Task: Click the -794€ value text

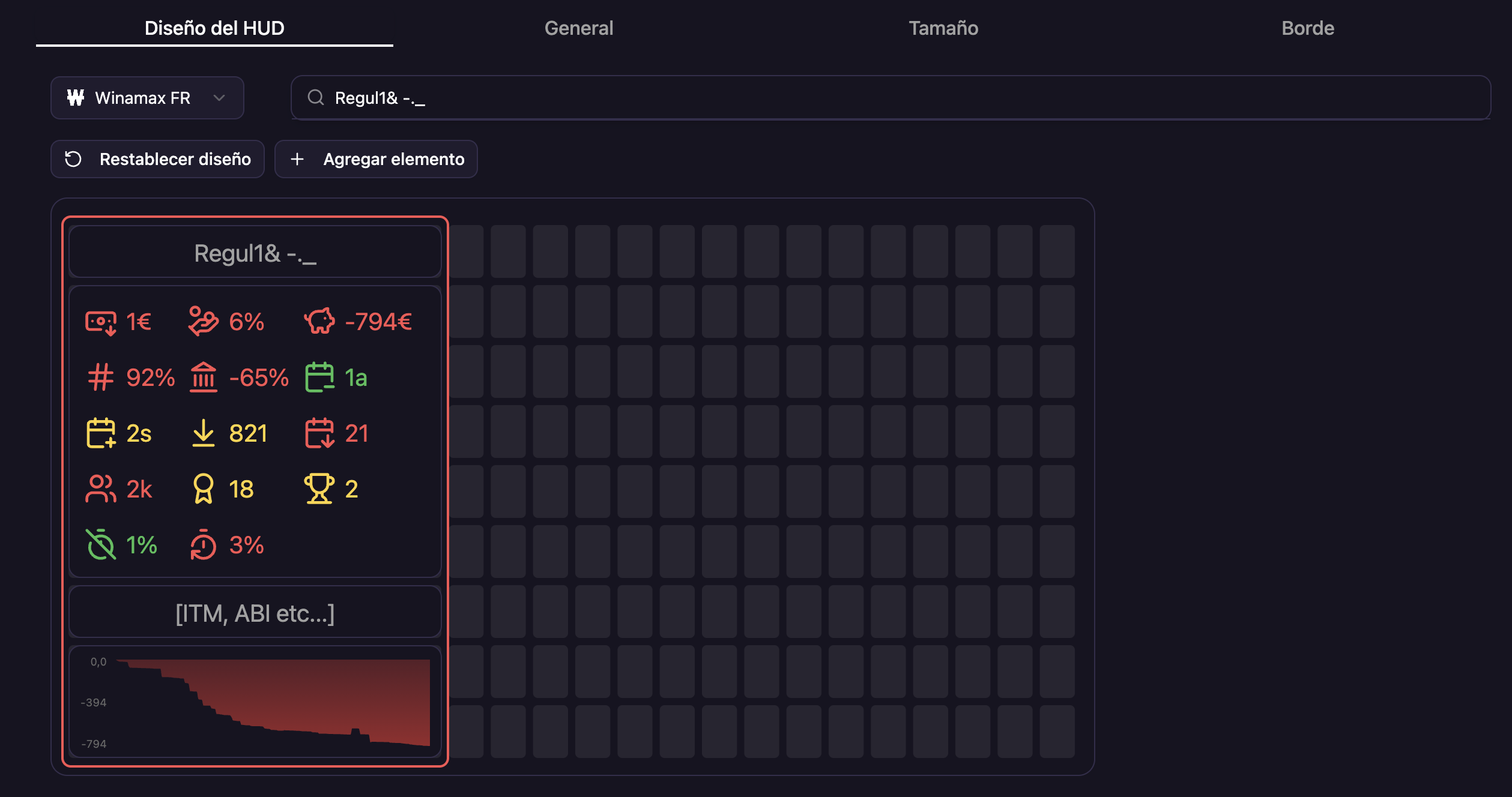Action: pos(378,322)
